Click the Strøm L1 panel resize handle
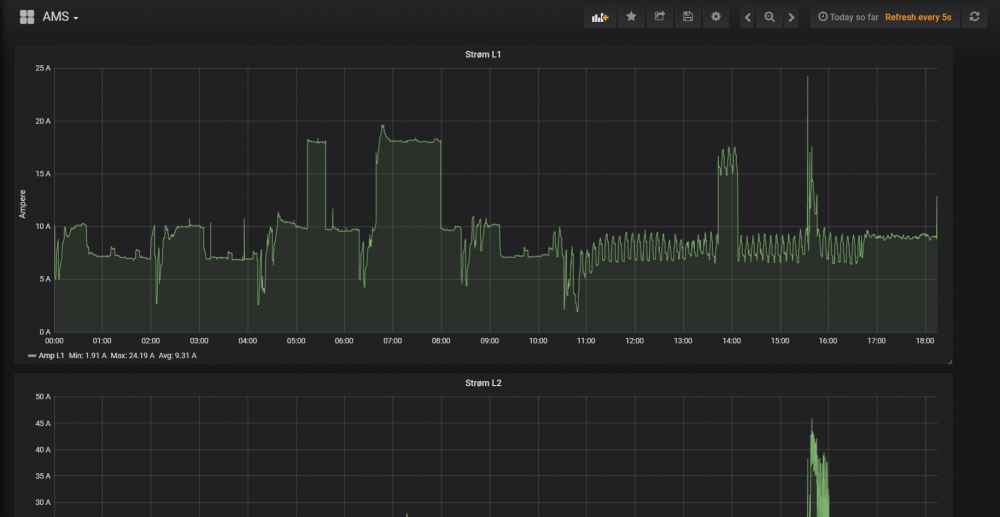Image resolution: width=1000 pixels, height=517 pixels. tap(949, 361)
